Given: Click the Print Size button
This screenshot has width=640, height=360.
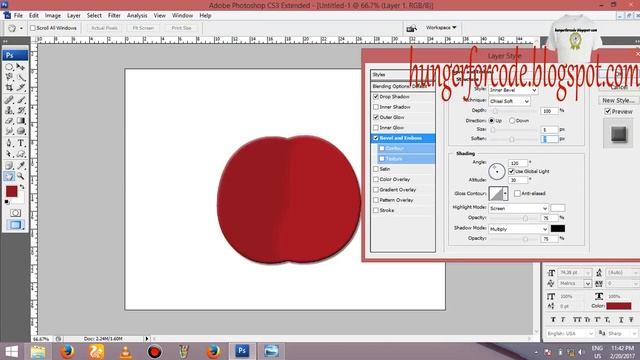Looking at the screenshot, I should (181, 28).
